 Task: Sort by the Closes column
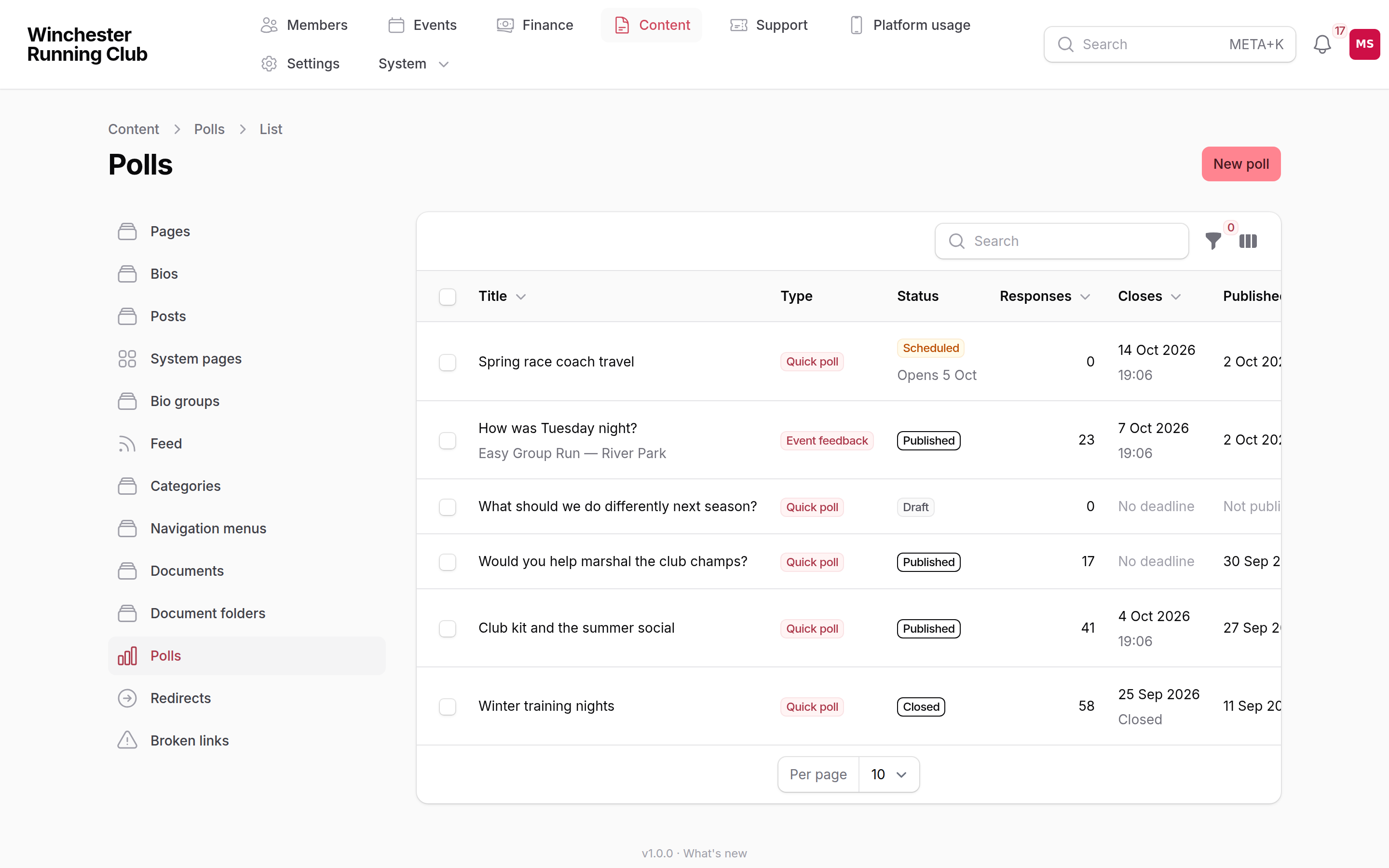coord(1149,296)
